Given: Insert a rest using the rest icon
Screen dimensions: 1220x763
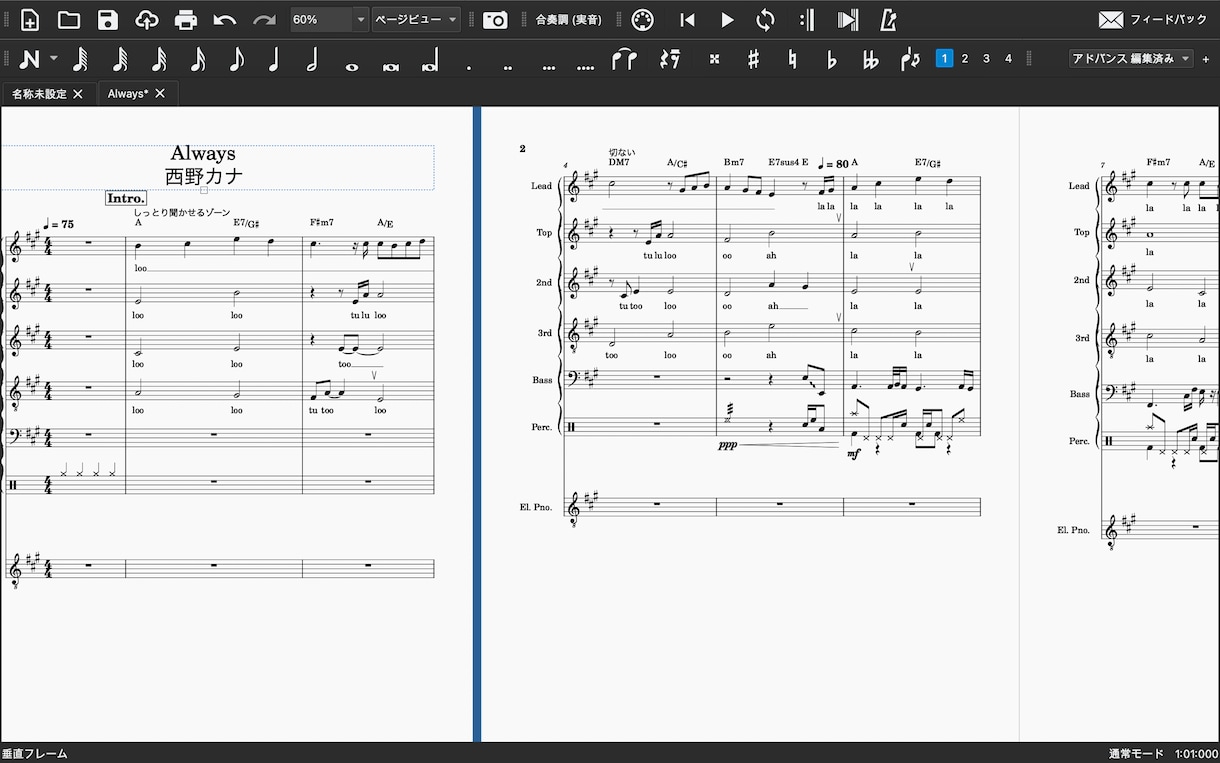Looking at the screenshot, I should coord(670,59).
